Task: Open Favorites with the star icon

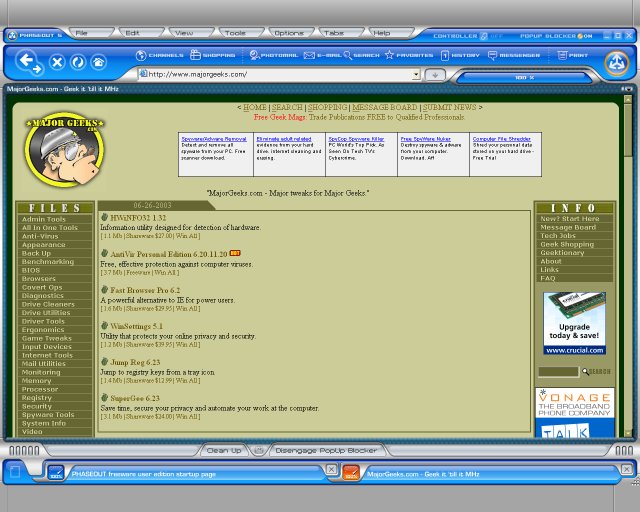Action: pyautogui.click(x=409, y=55)
